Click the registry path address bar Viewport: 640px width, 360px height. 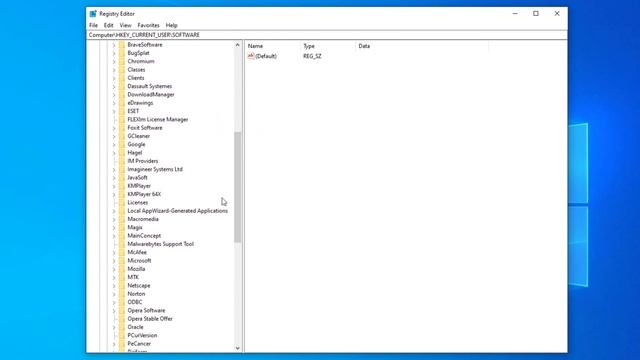click(327, 35)
